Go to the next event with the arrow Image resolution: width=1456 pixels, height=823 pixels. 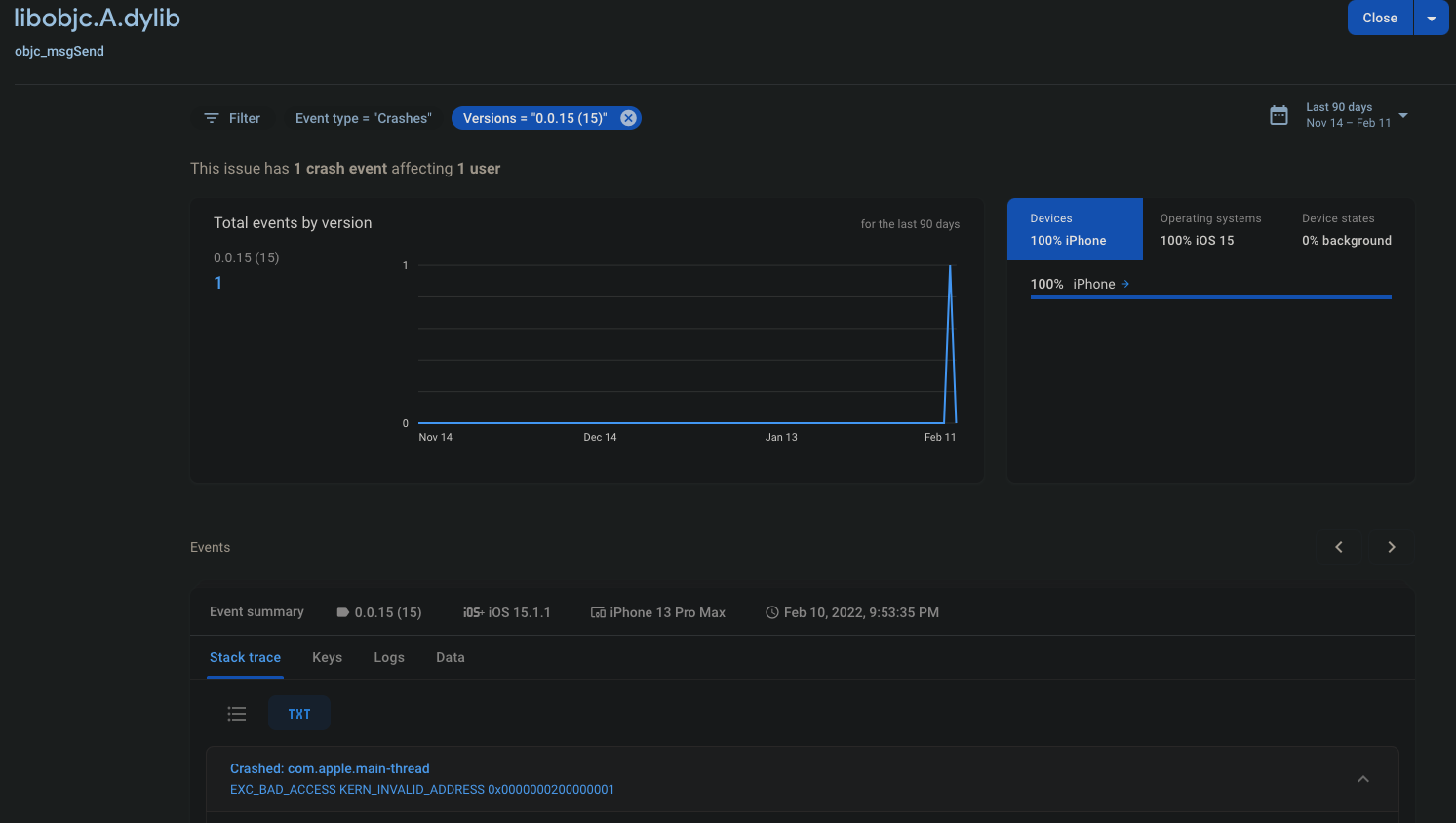point(1391,547)
